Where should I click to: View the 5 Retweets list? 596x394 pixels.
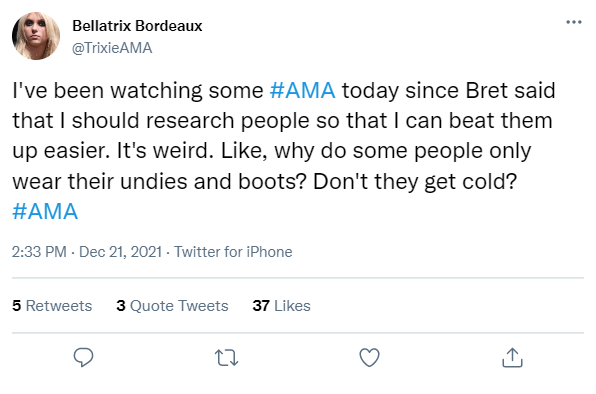(x=52, y=306)
